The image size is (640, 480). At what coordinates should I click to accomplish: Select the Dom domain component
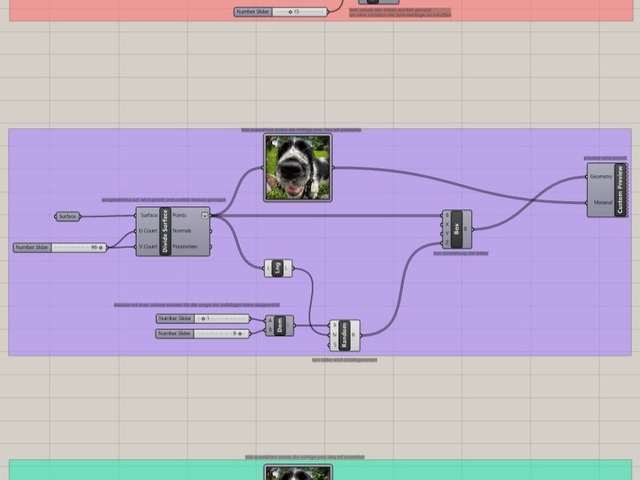click(279, 326)
